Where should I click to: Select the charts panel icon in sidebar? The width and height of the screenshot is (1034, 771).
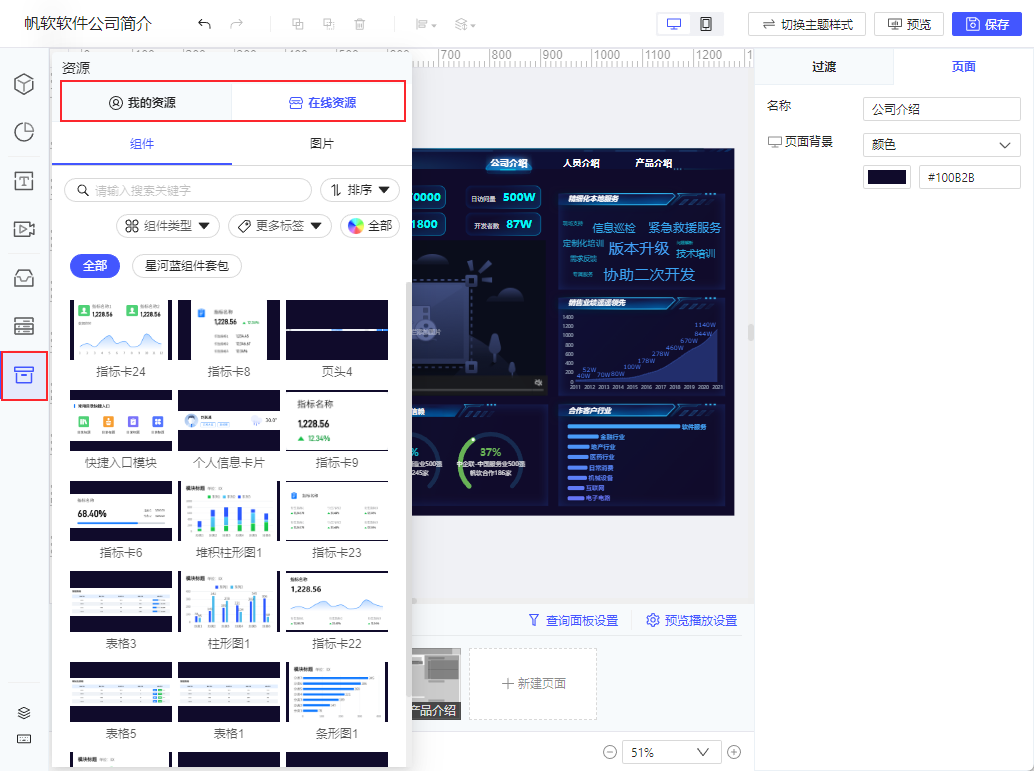point(24,132)
